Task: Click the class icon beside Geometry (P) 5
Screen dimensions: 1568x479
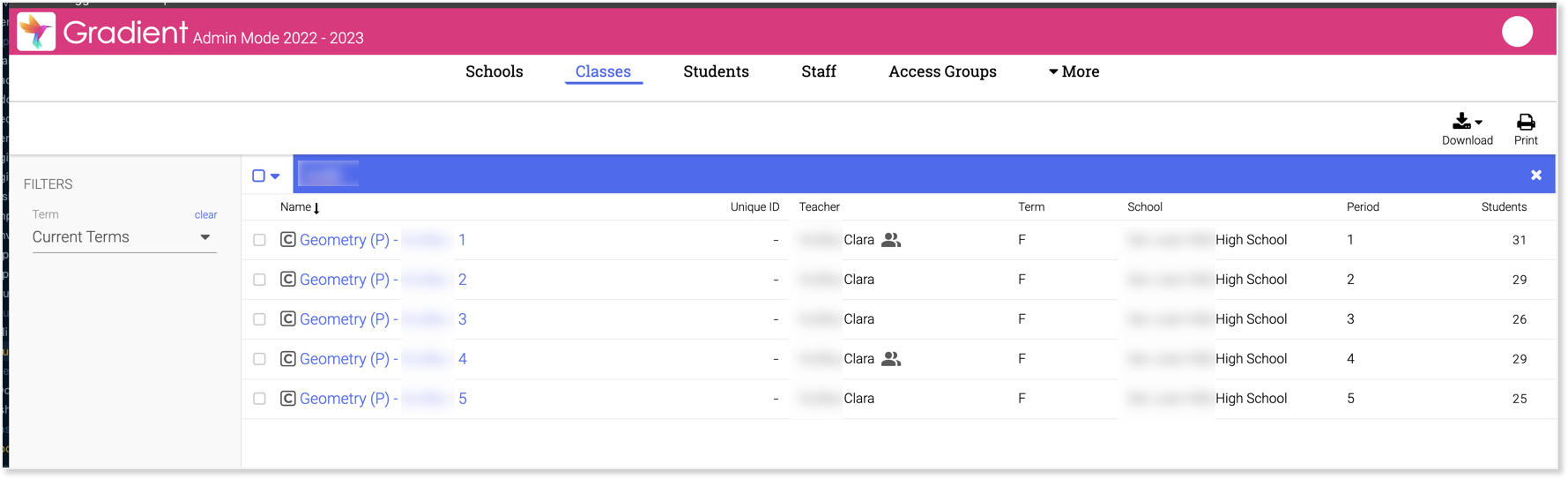Action: click(288, 399)
